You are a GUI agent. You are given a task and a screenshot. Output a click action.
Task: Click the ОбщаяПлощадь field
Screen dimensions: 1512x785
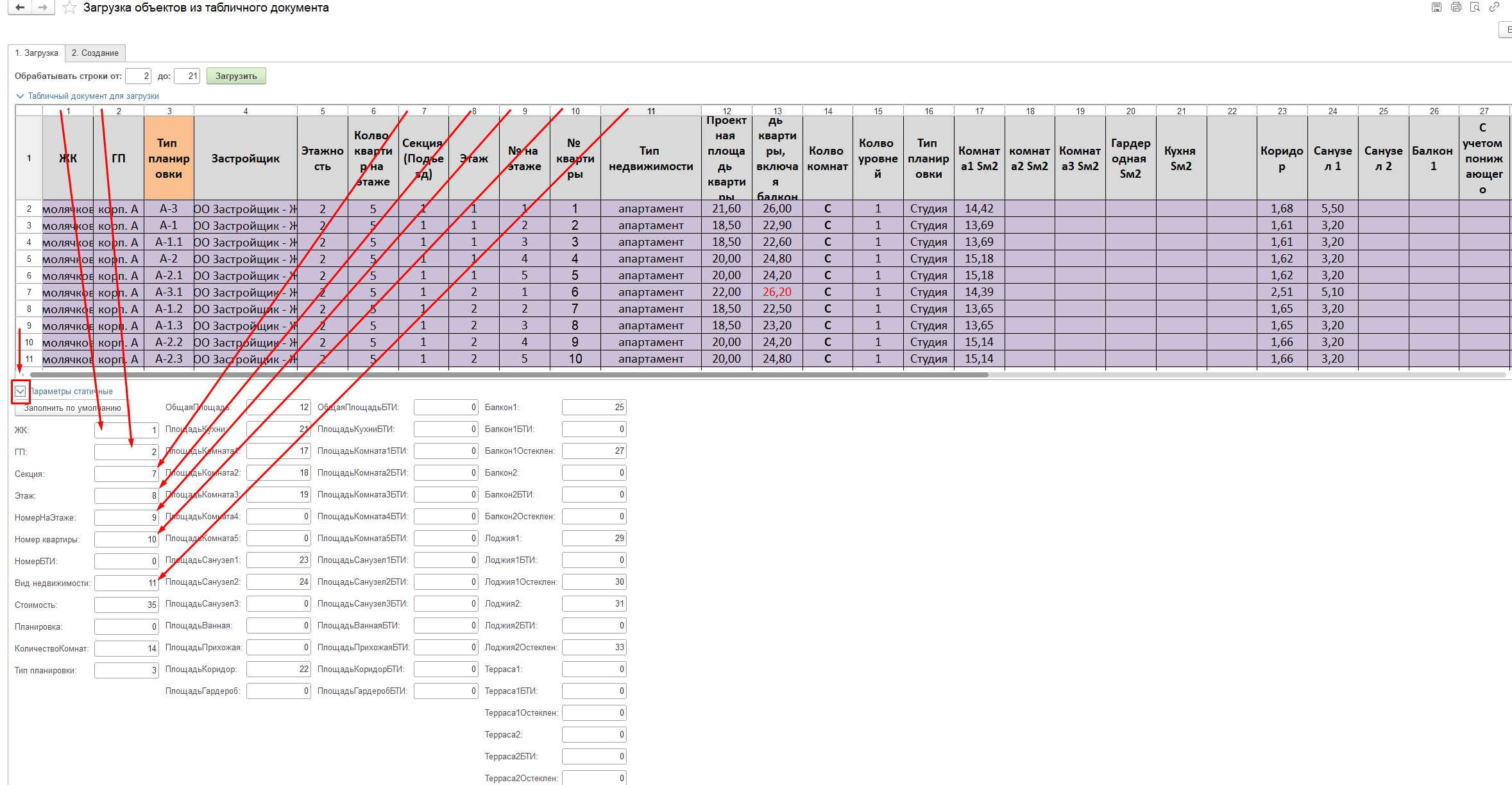(278, 407)
